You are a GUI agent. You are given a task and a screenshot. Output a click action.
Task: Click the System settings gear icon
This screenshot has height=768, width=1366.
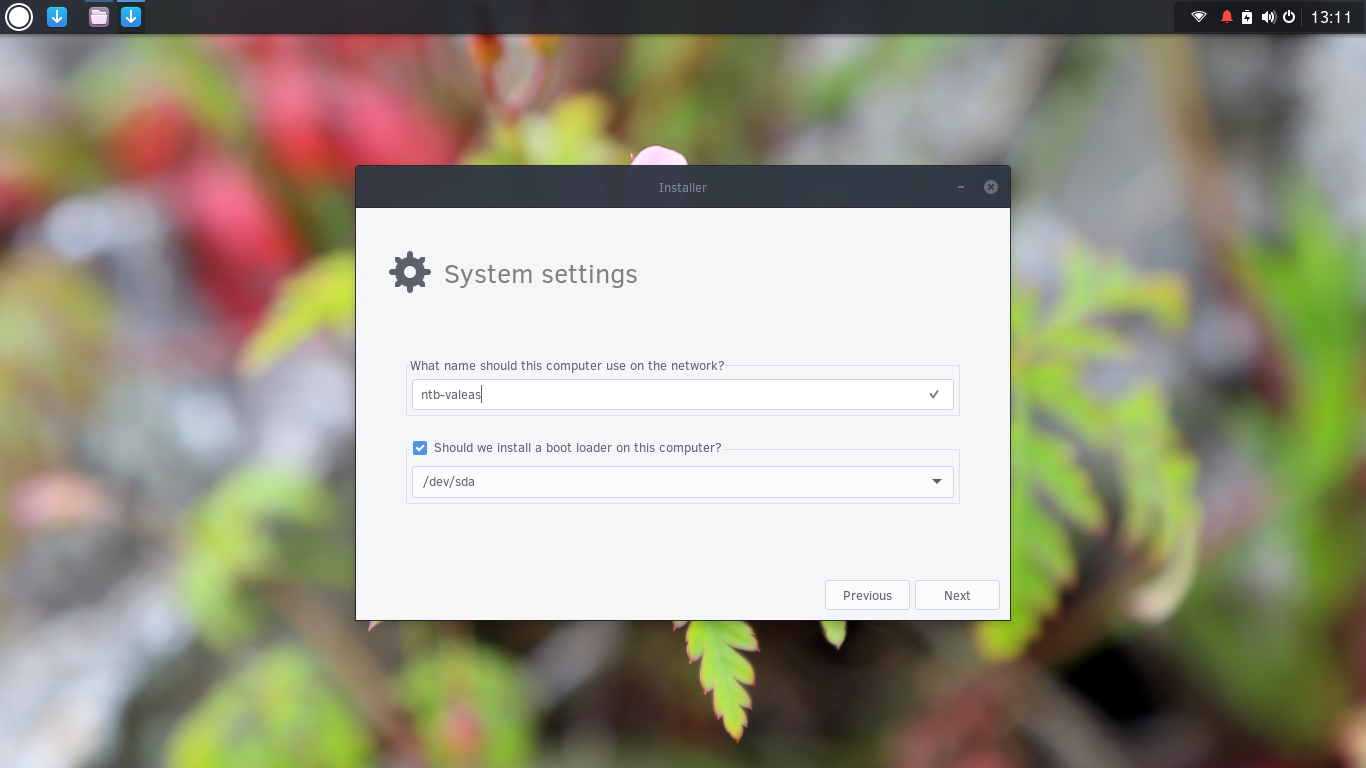[410, 272]
